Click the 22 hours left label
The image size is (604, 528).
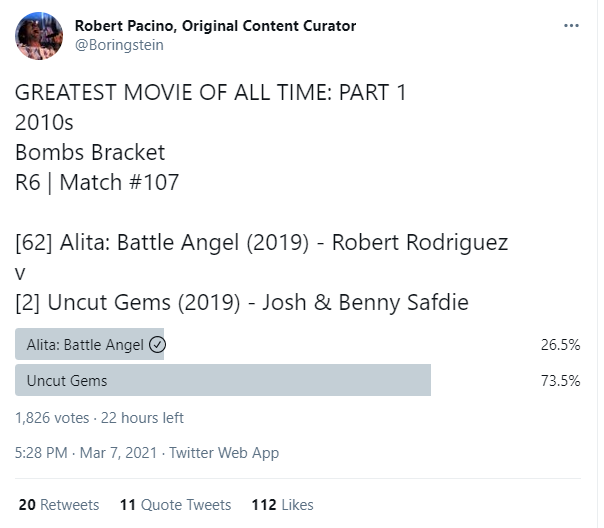(141, 418)
